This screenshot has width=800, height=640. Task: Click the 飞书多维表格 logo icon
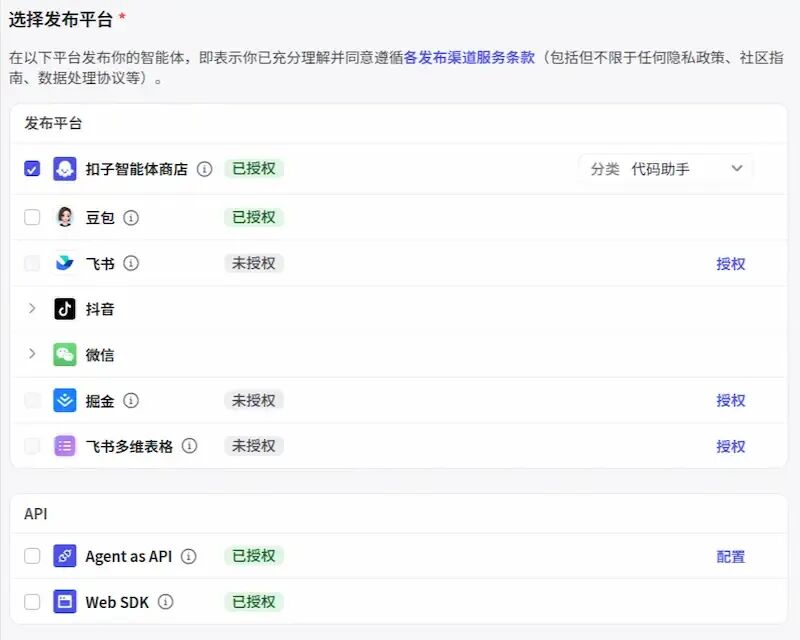[x=65, y=446]
